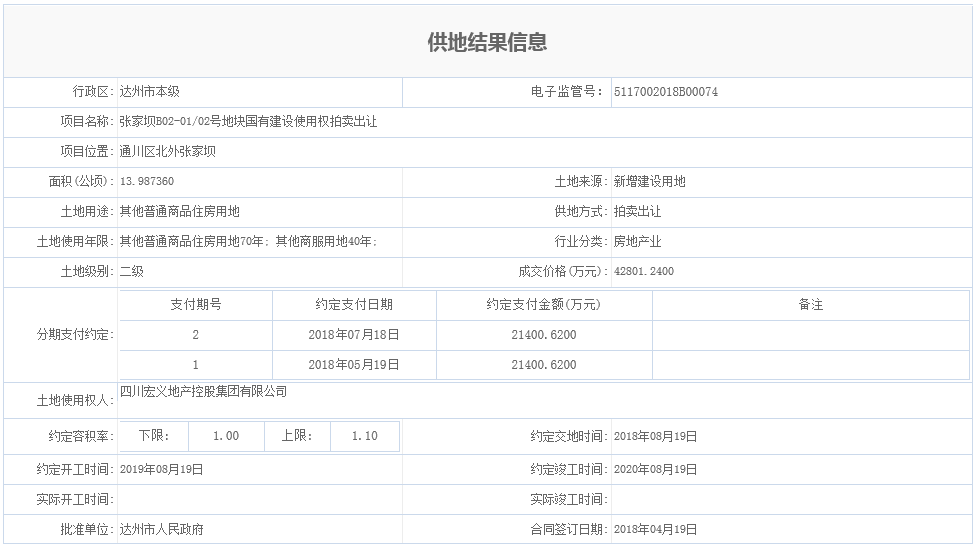Click the 约定开工时间 label

(x=75, y=469)
